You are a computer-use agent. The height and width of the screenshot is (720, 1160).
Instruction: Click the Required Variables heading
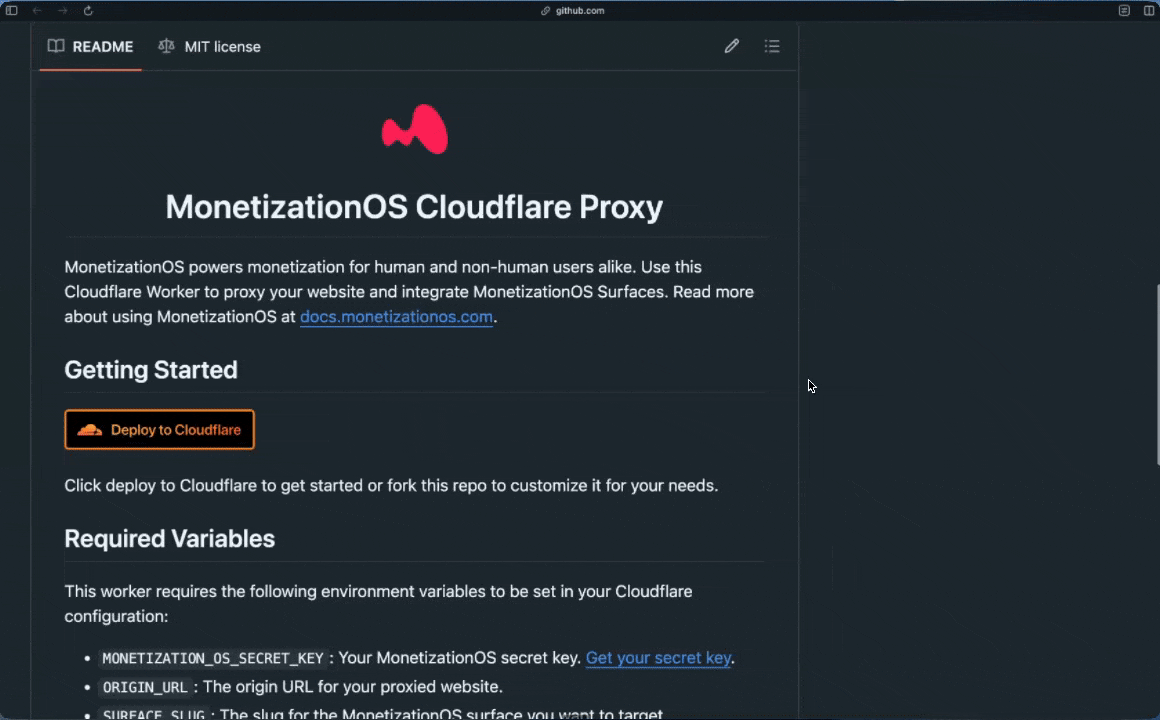click(x=169, y=539)
